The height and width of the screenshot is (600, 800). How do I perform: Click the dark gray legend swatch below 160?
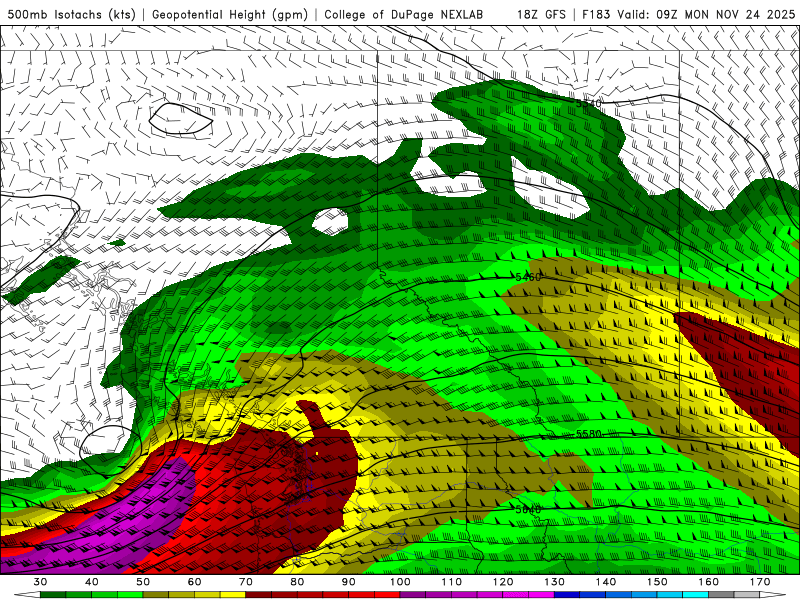coord(721,595)
